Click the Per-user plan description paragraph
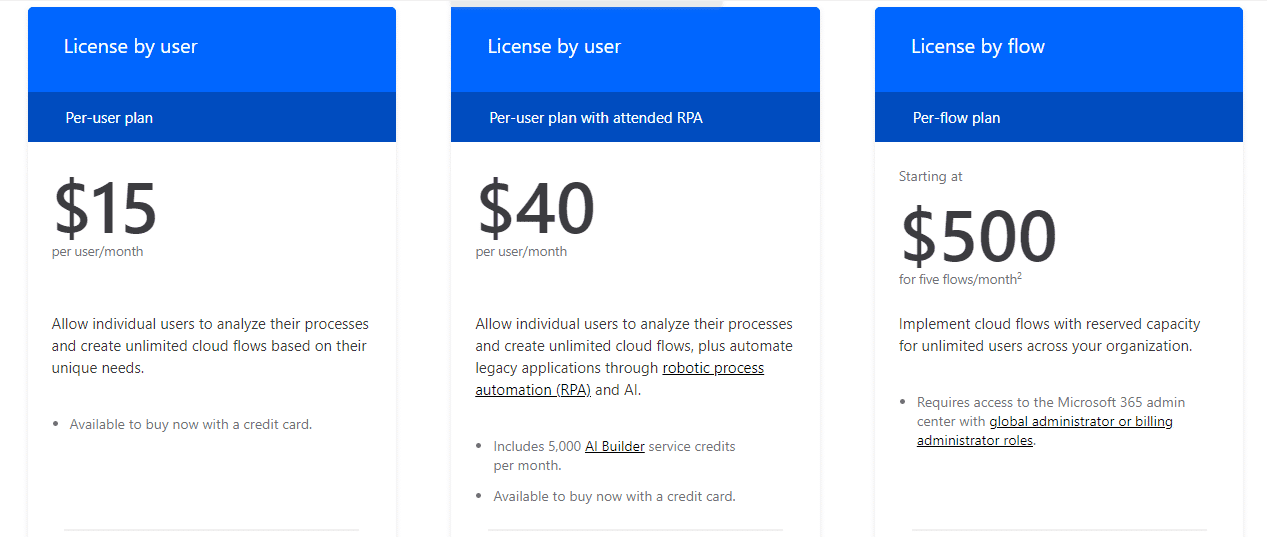 tap(210, 346)
